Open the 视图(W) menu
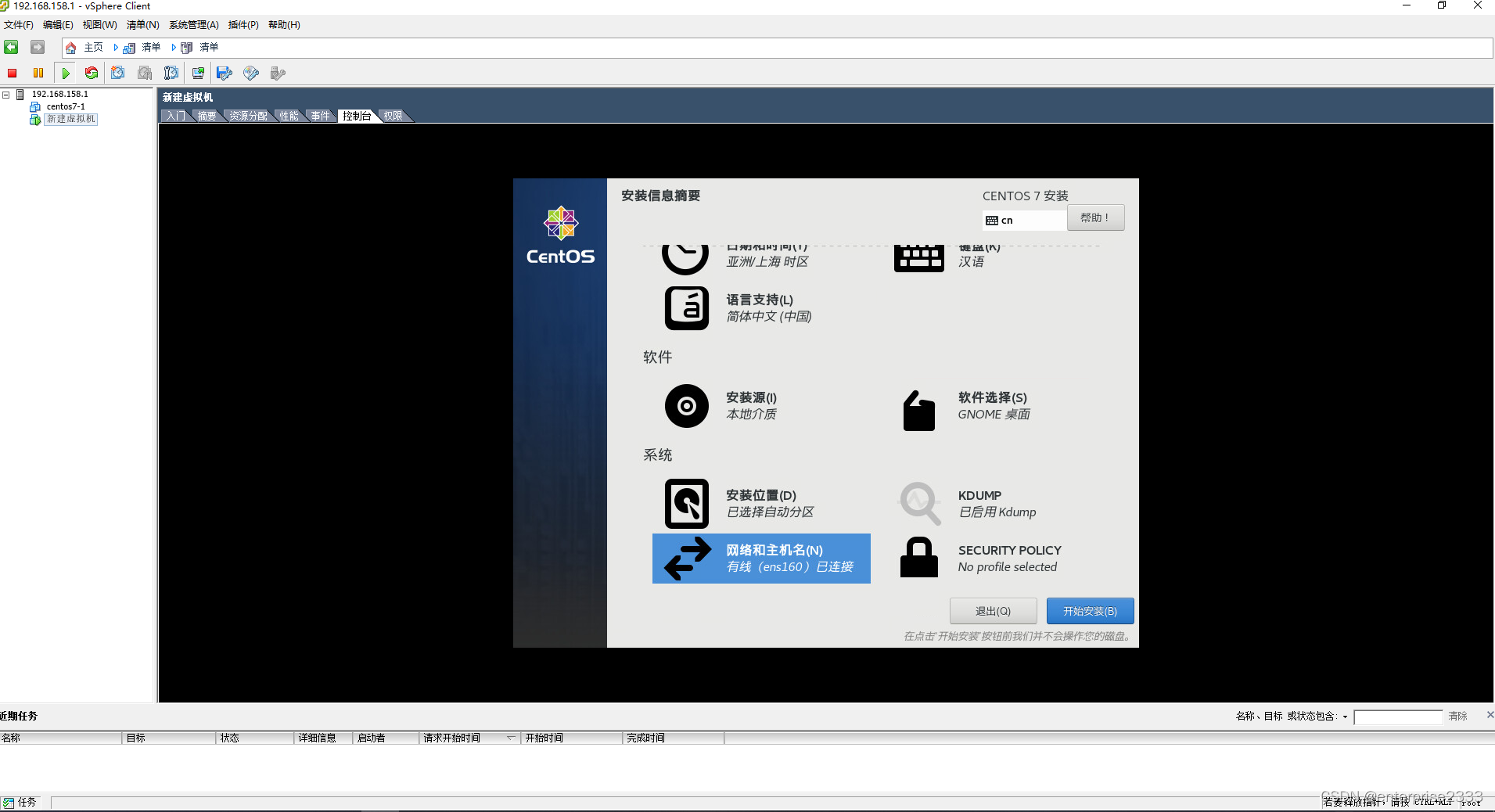 (x=100, y=25)
